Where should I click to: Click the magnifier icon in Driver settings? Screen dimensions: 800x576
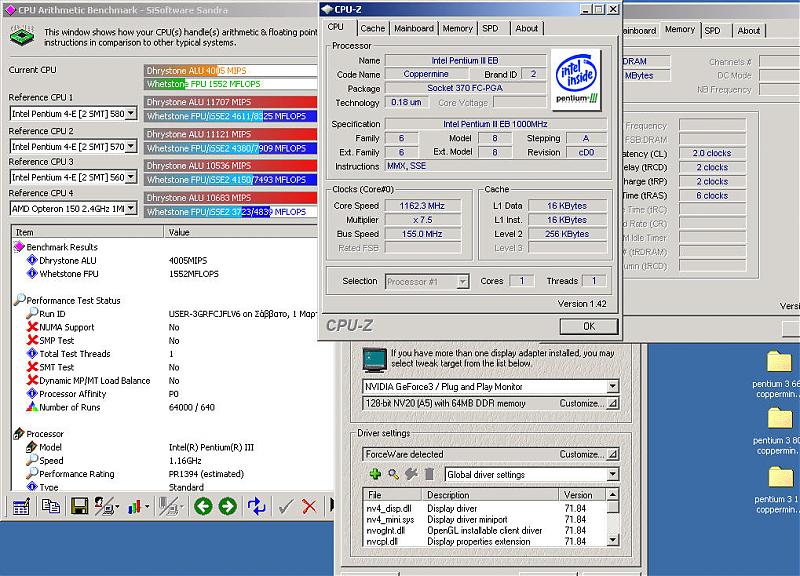coord(393,474)
